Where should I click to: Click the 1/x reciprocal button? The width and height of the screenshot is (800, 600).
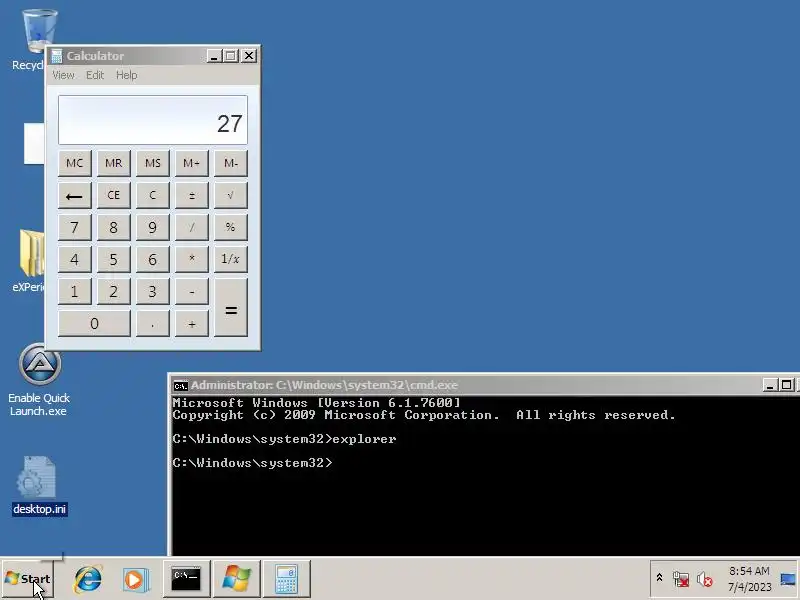point(231,260)
